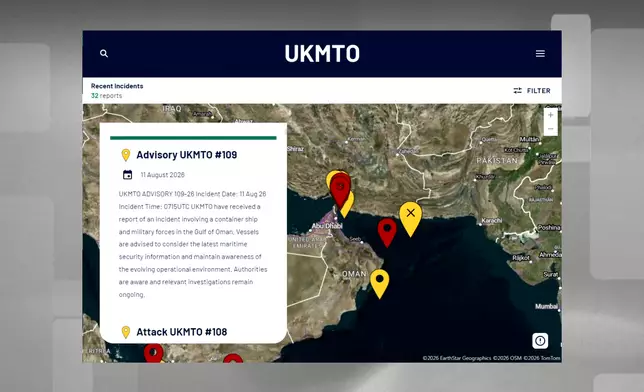
Task: Zoom out the map with minus button
Action: coord(550,129)
